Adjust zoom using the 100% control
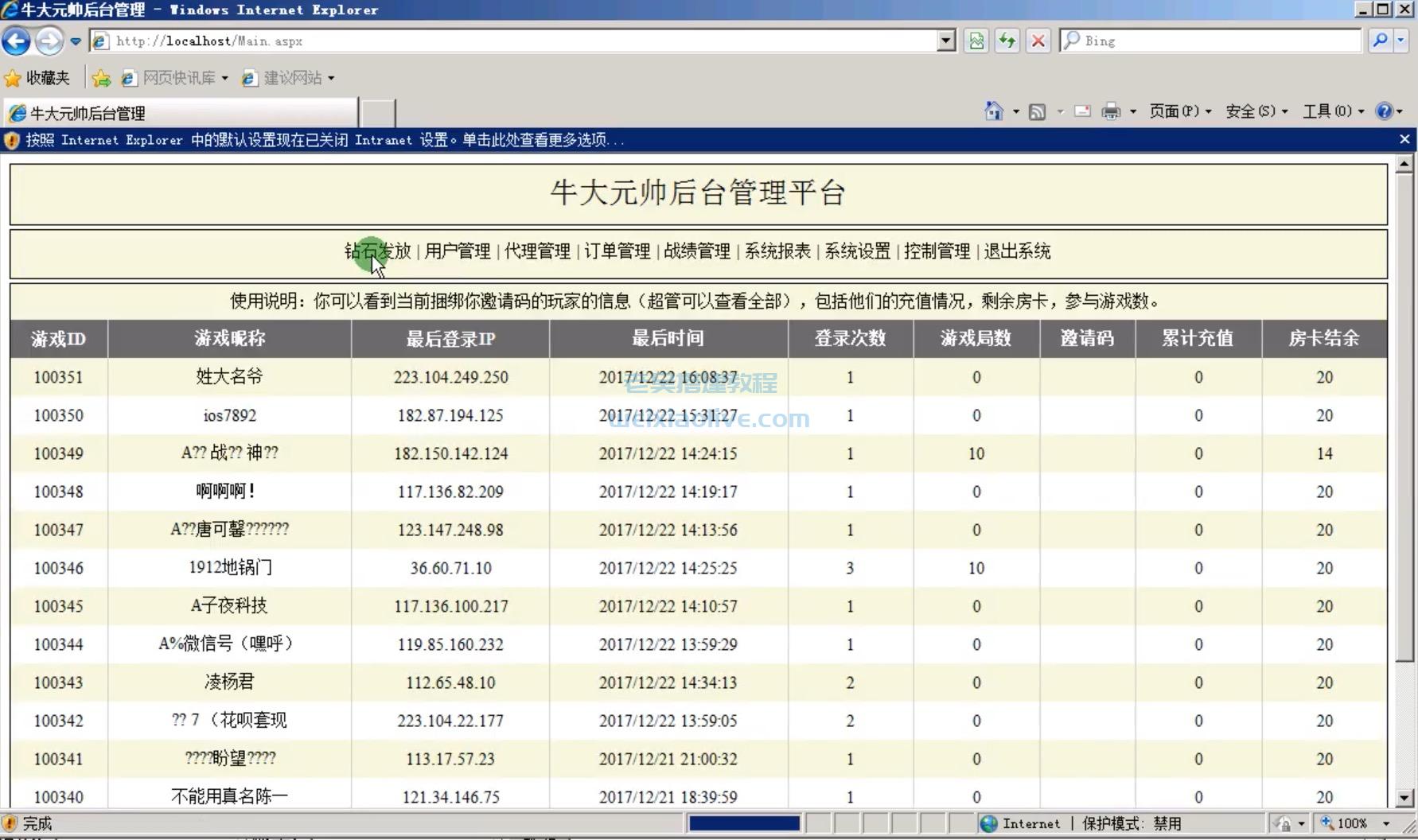1418x840 pixels. [x=1354, y=823]
